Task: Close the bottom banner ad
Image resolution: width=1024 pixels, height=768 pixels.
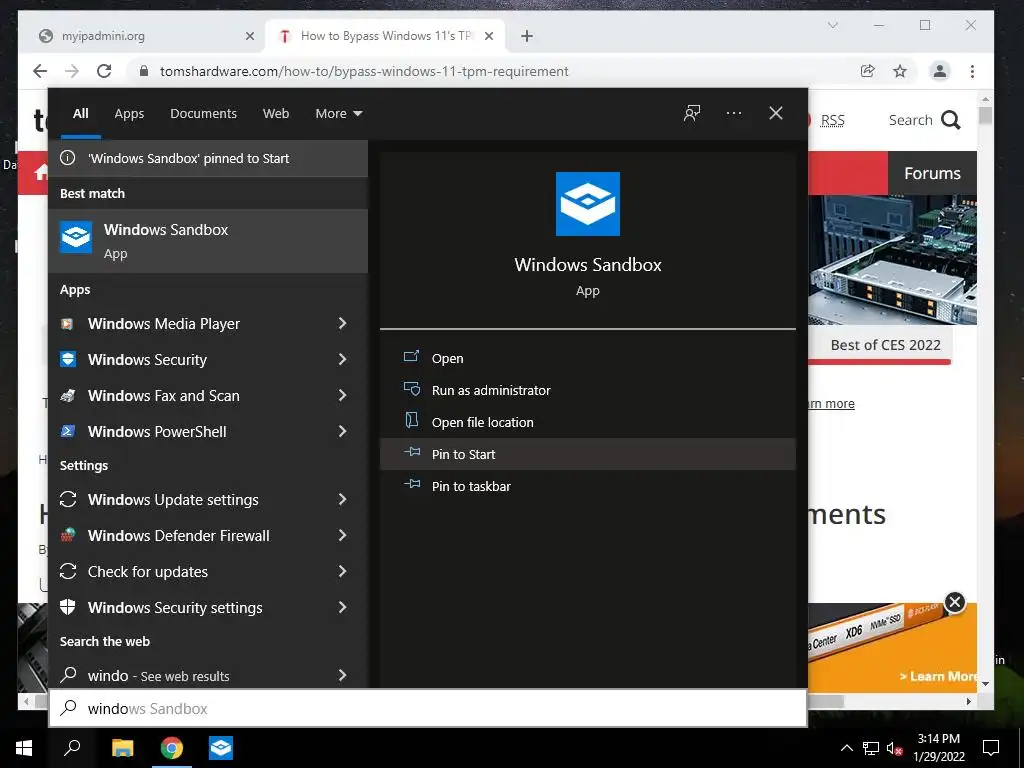Action: [x=955, y=601]
